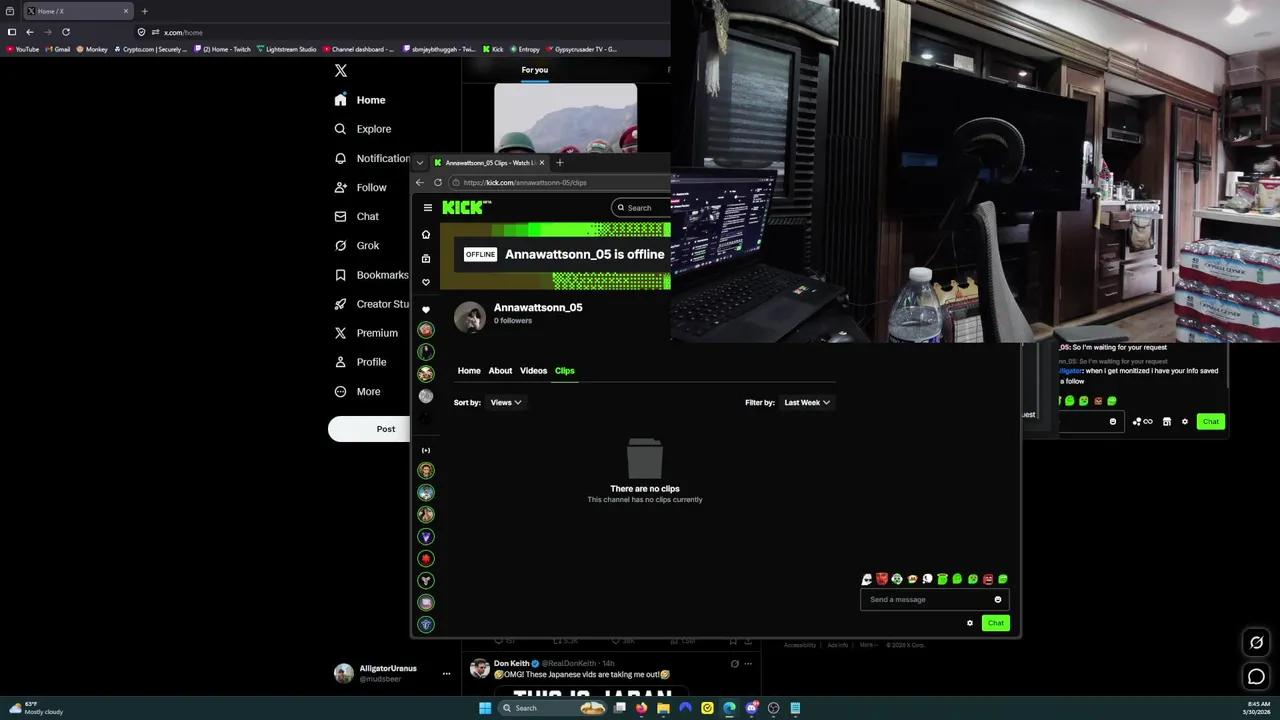
Task: Open the YouTube bookmark
Action: tap(23, 49)
